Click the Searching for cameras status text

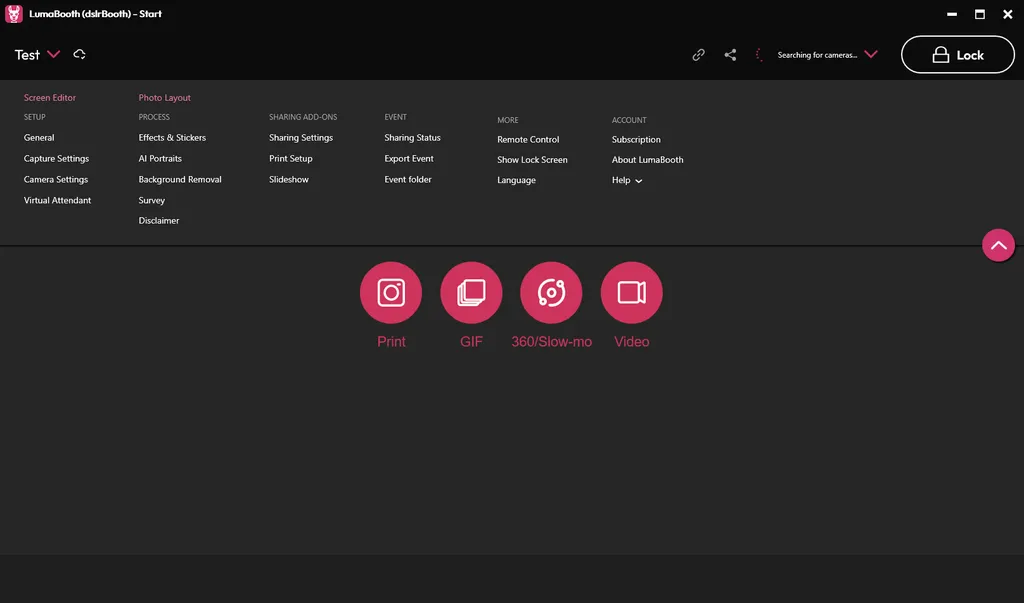click(817, 55)
